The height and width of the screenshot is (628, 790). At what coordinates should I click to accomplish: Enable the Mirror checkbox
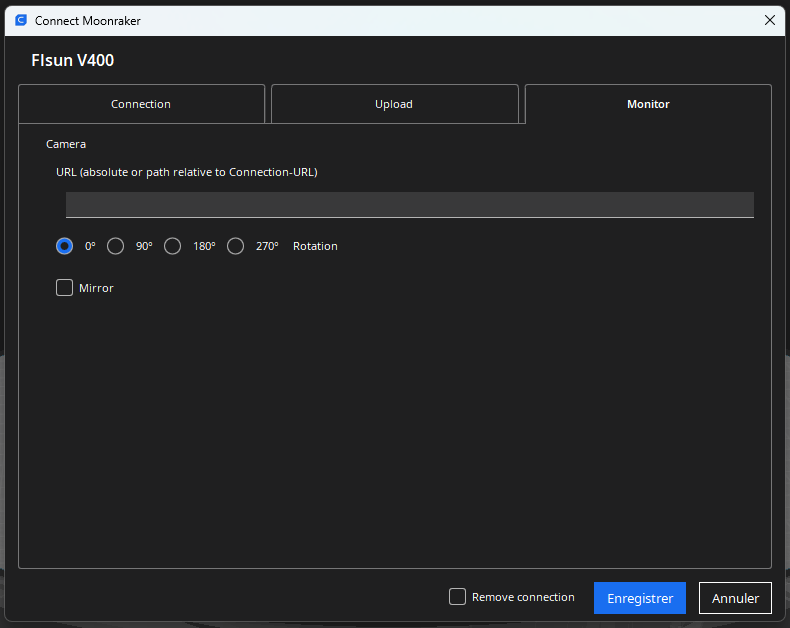tap(64, 288)
